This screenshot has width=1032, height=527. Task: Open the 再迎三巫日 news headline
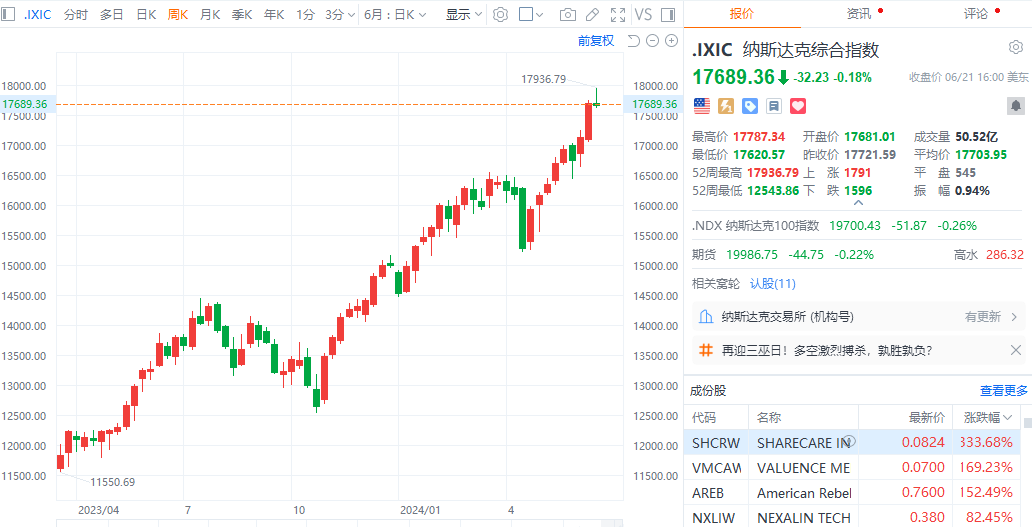tap(827, 351)
